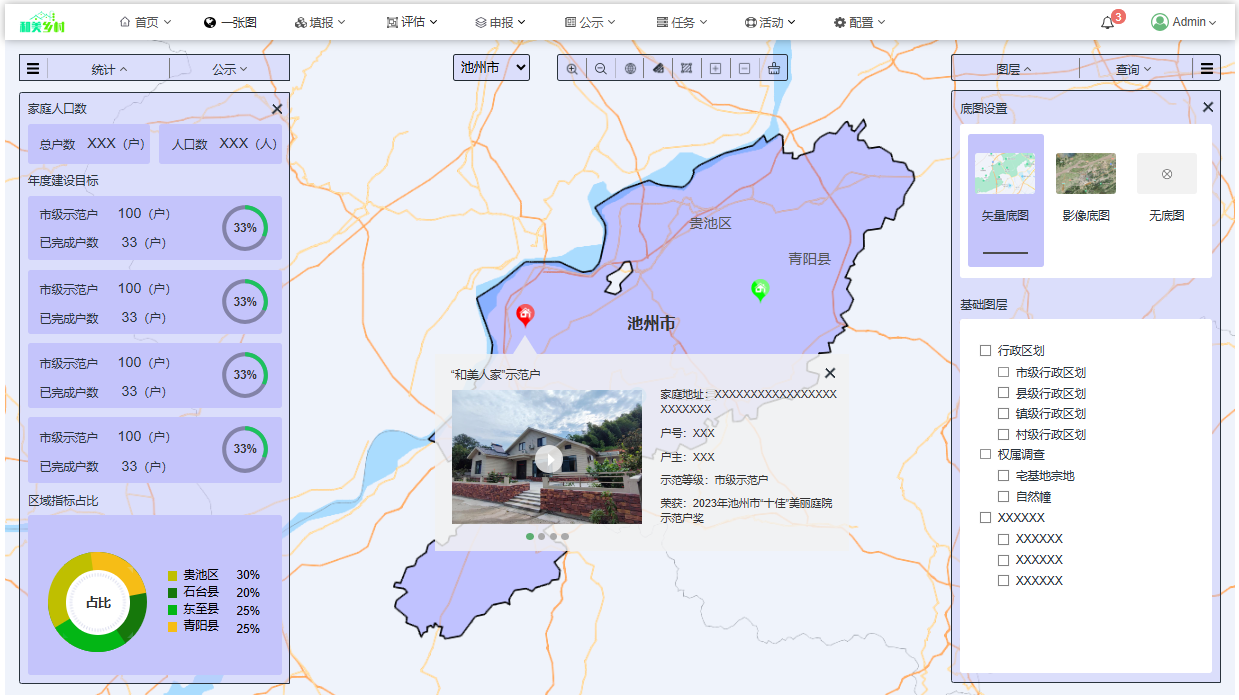Viewport: 1239px width, 700px height.
Task: Check the 权属调查 layer checkbox
Action: (x=985, y=455)
